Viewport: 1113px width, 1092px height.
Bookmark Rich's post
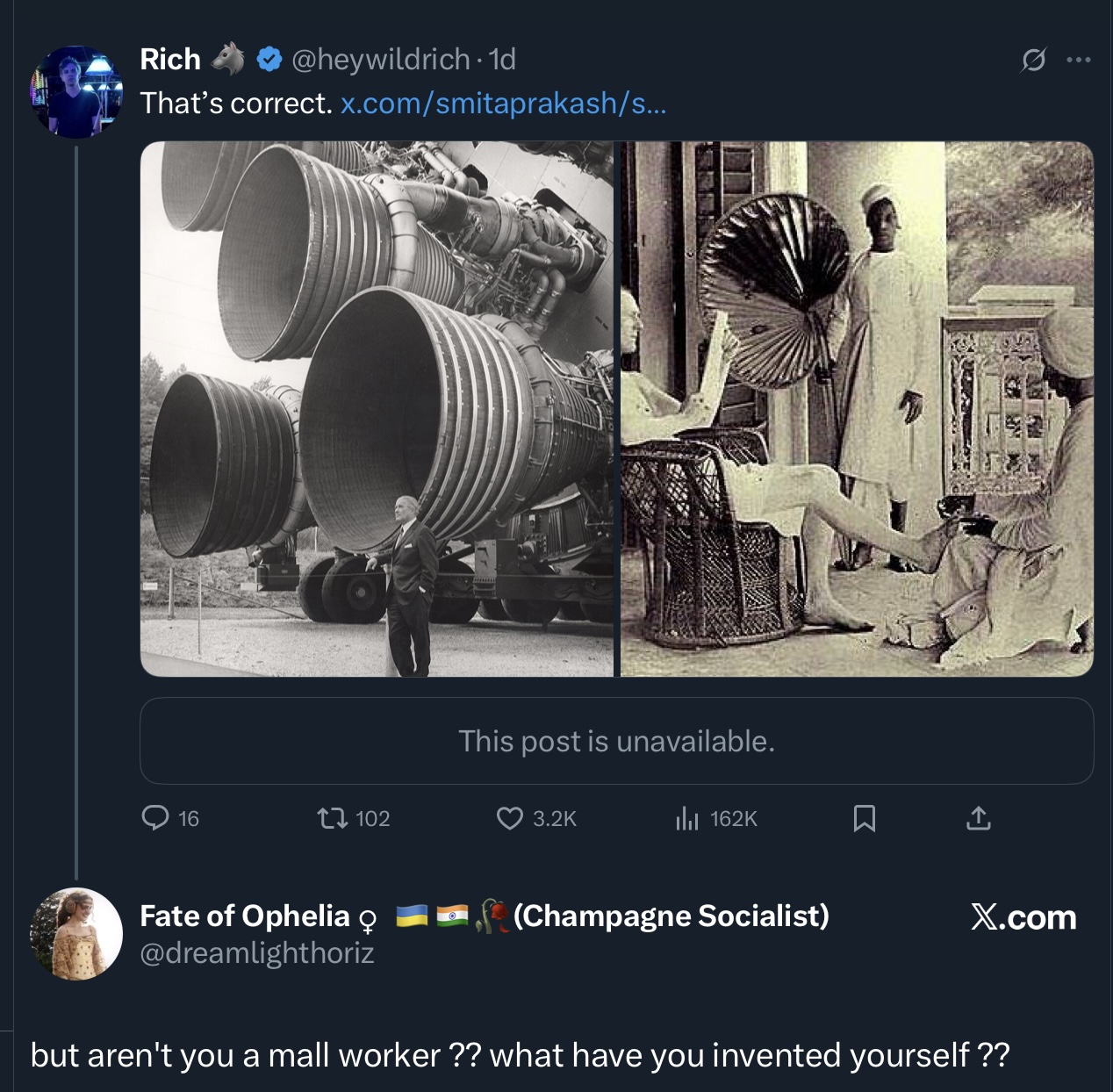pos(864,818)
